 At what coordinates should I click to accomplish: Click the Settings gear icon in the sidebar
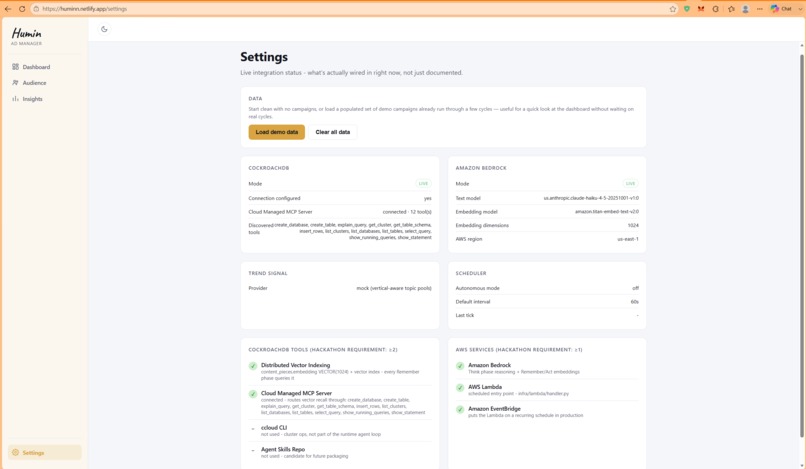(x=15, y=453)
